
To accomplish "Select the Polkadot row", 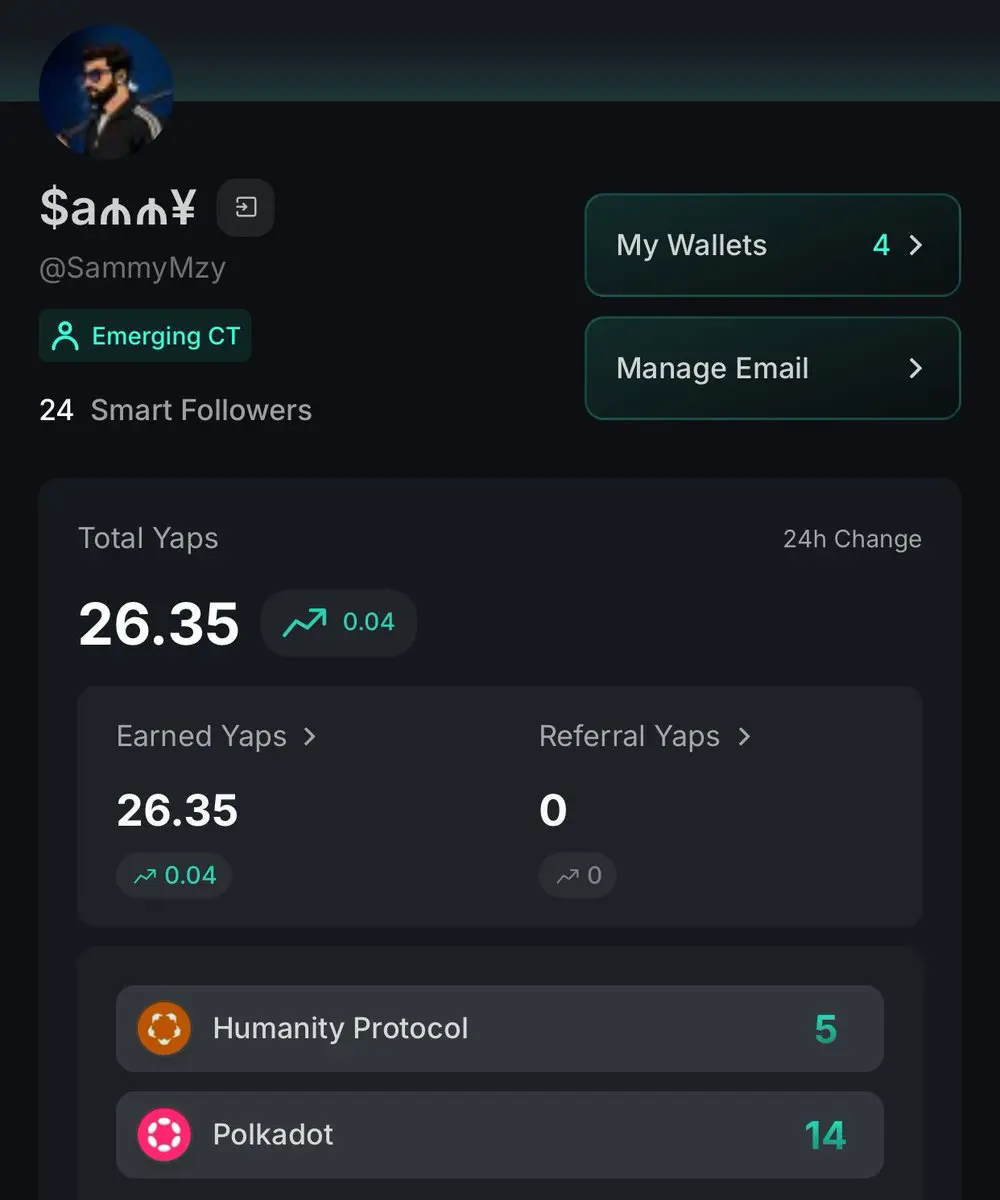I will click(x=500, y=1134).
